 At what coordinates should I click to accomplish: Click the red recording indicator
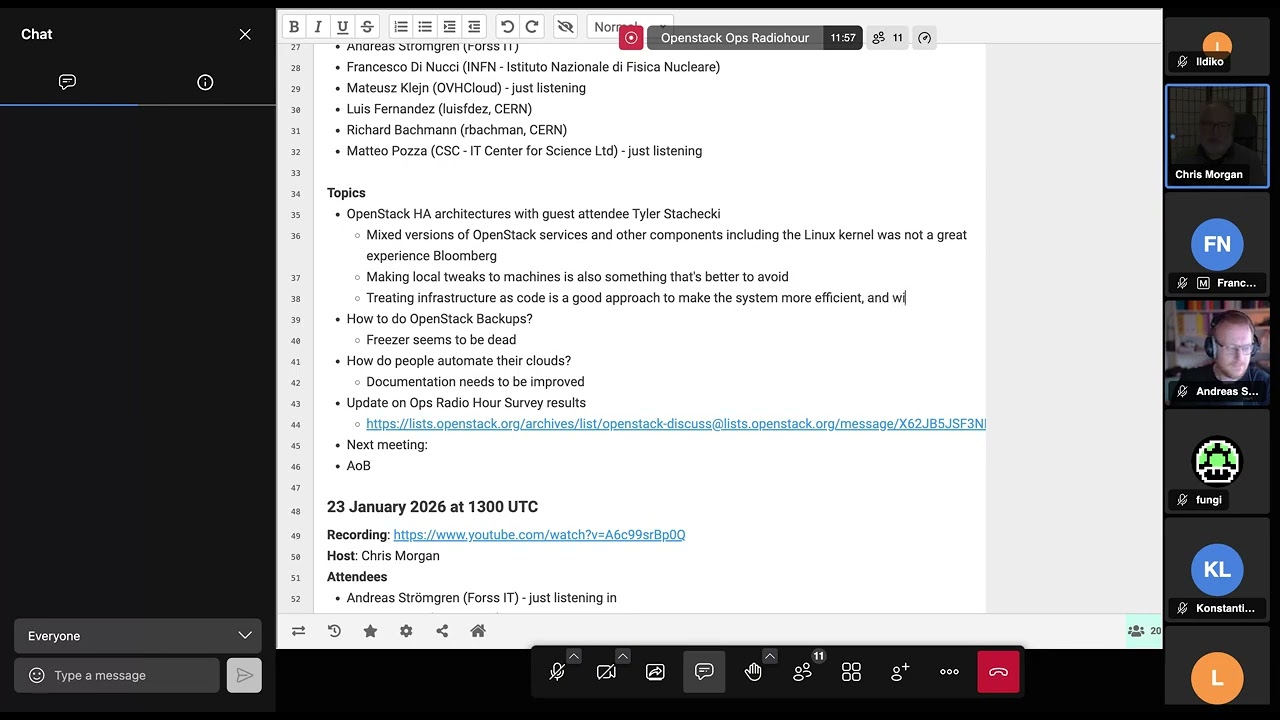coord(631,38)
